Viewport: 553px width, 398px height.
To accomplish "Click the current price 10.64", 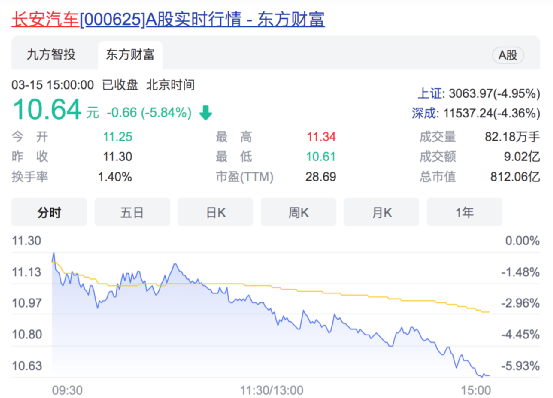I will pos(47,109).
